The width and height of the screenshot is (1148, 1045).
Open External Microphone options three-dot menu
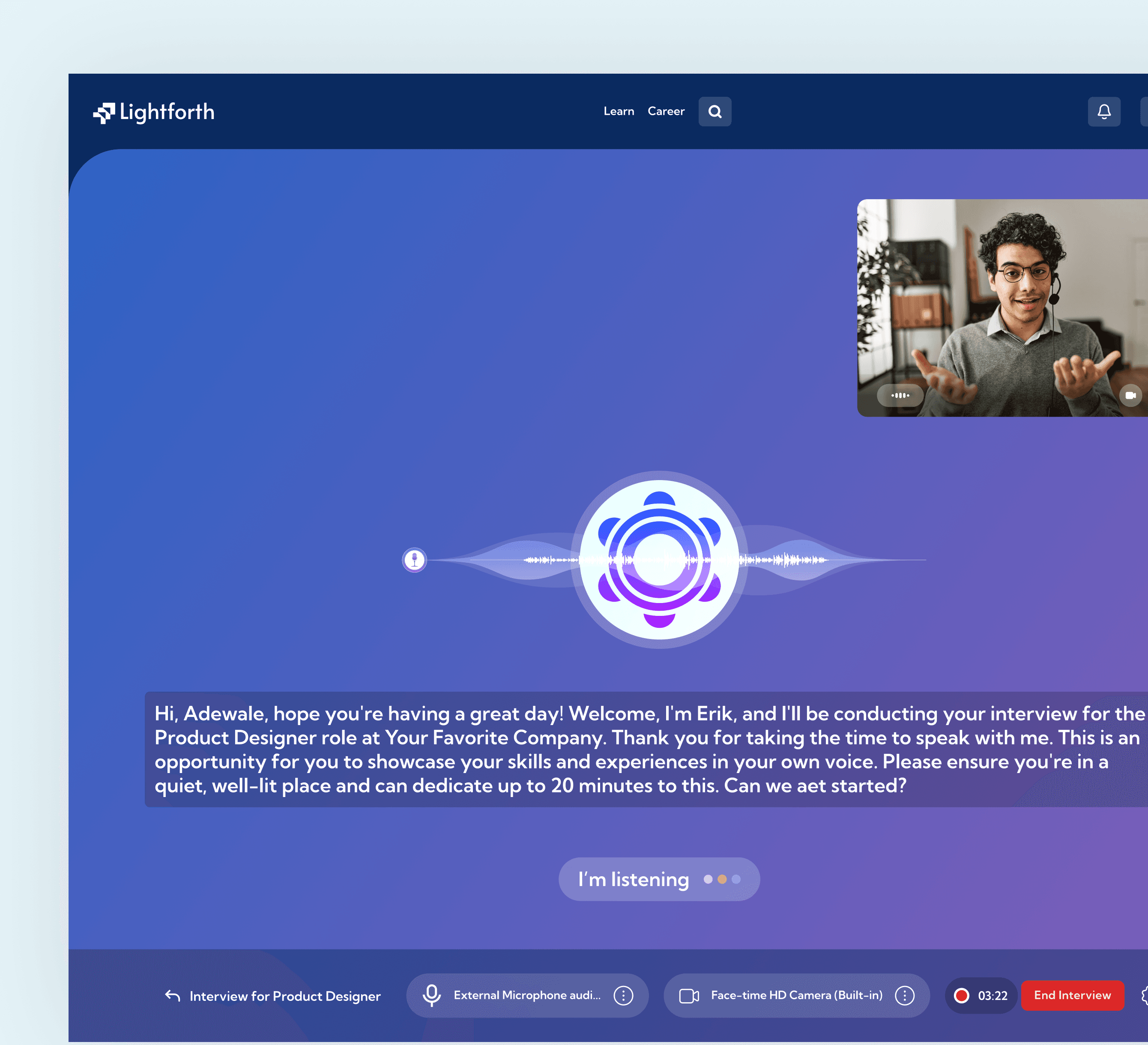(623, 995)
